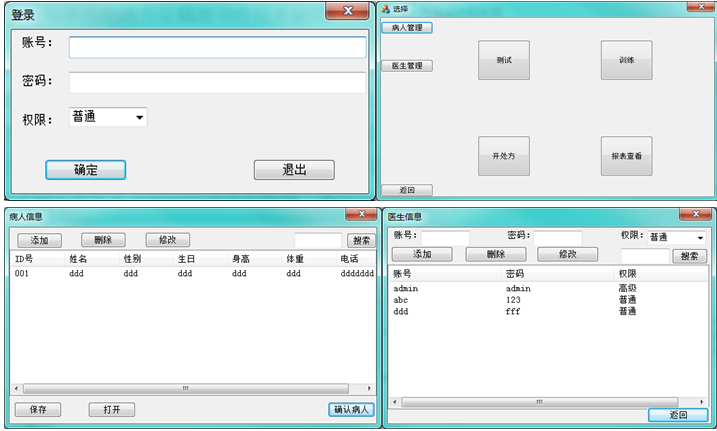
Task: Click the 身高 column header
Action: point(255,259)
